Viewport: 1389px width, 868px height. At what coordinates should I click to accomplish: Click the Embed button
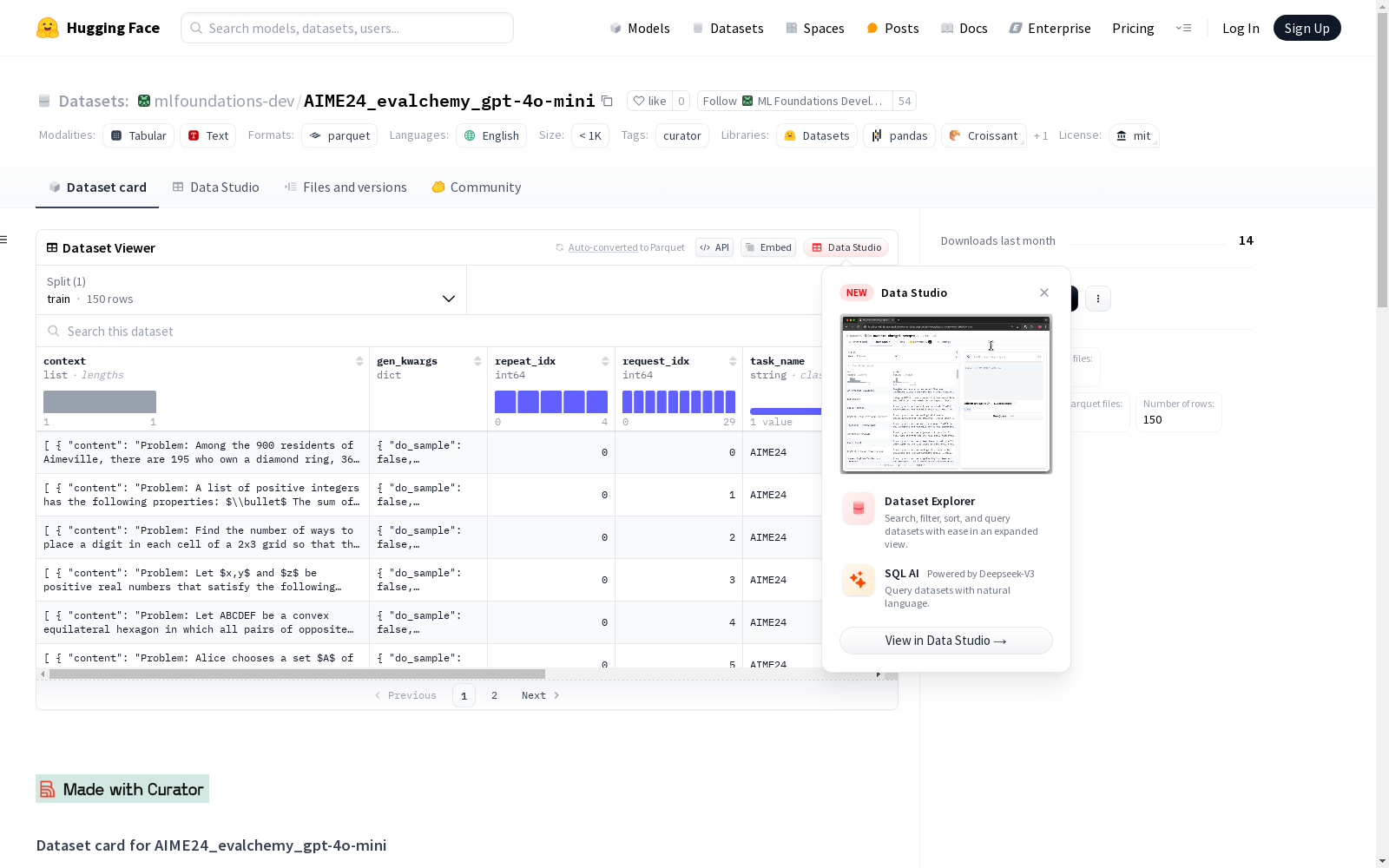(768, 247)
